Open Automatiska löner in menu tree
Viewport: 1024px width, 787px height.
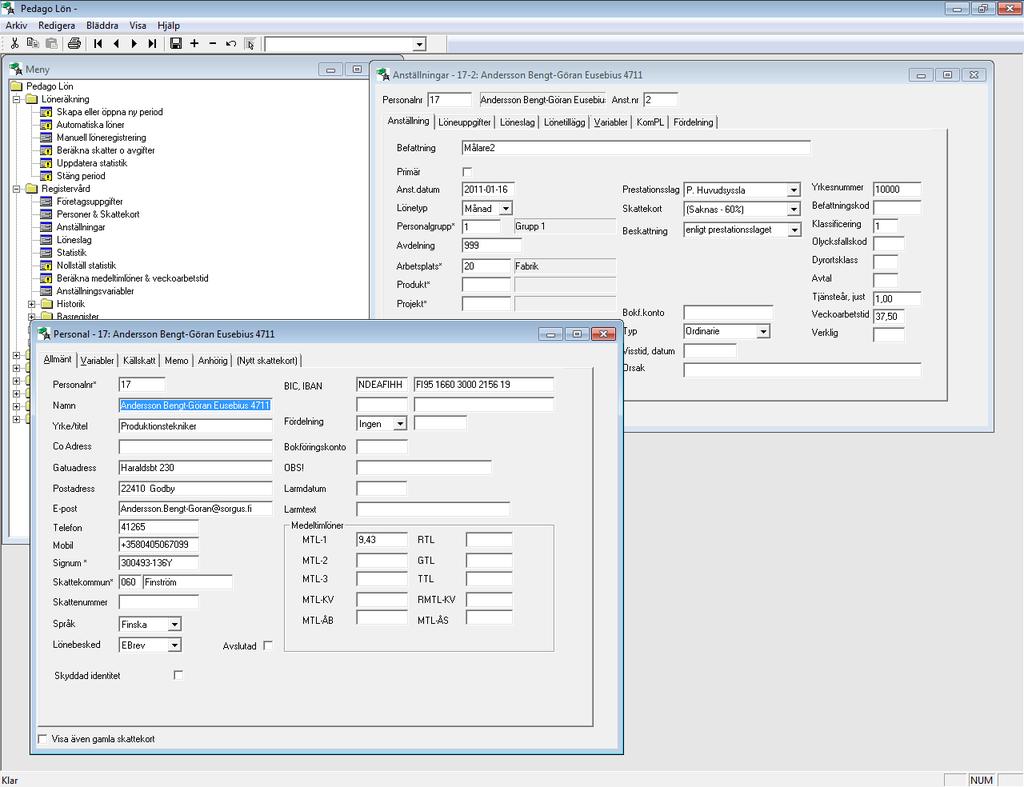[x=90, y=125]
